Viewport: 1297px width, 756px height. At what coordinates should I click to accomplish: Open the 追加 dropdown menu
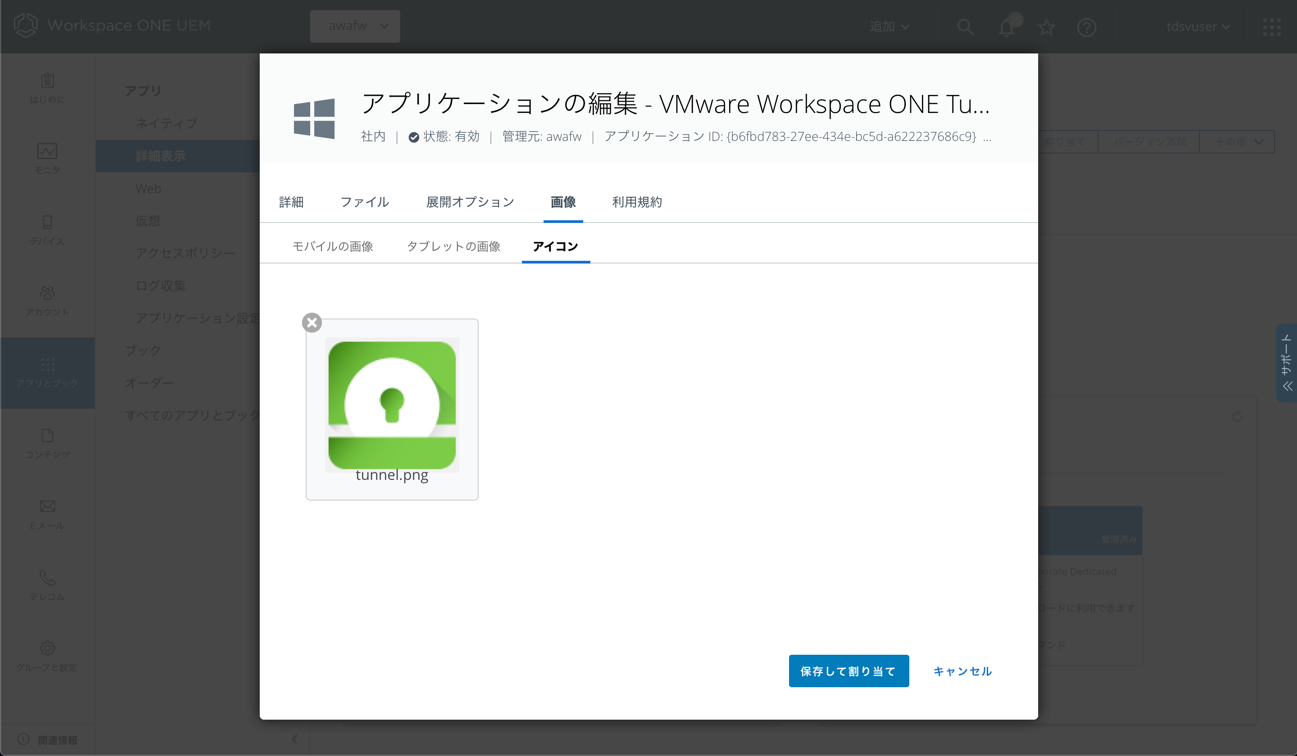click(x=889, y=27)
